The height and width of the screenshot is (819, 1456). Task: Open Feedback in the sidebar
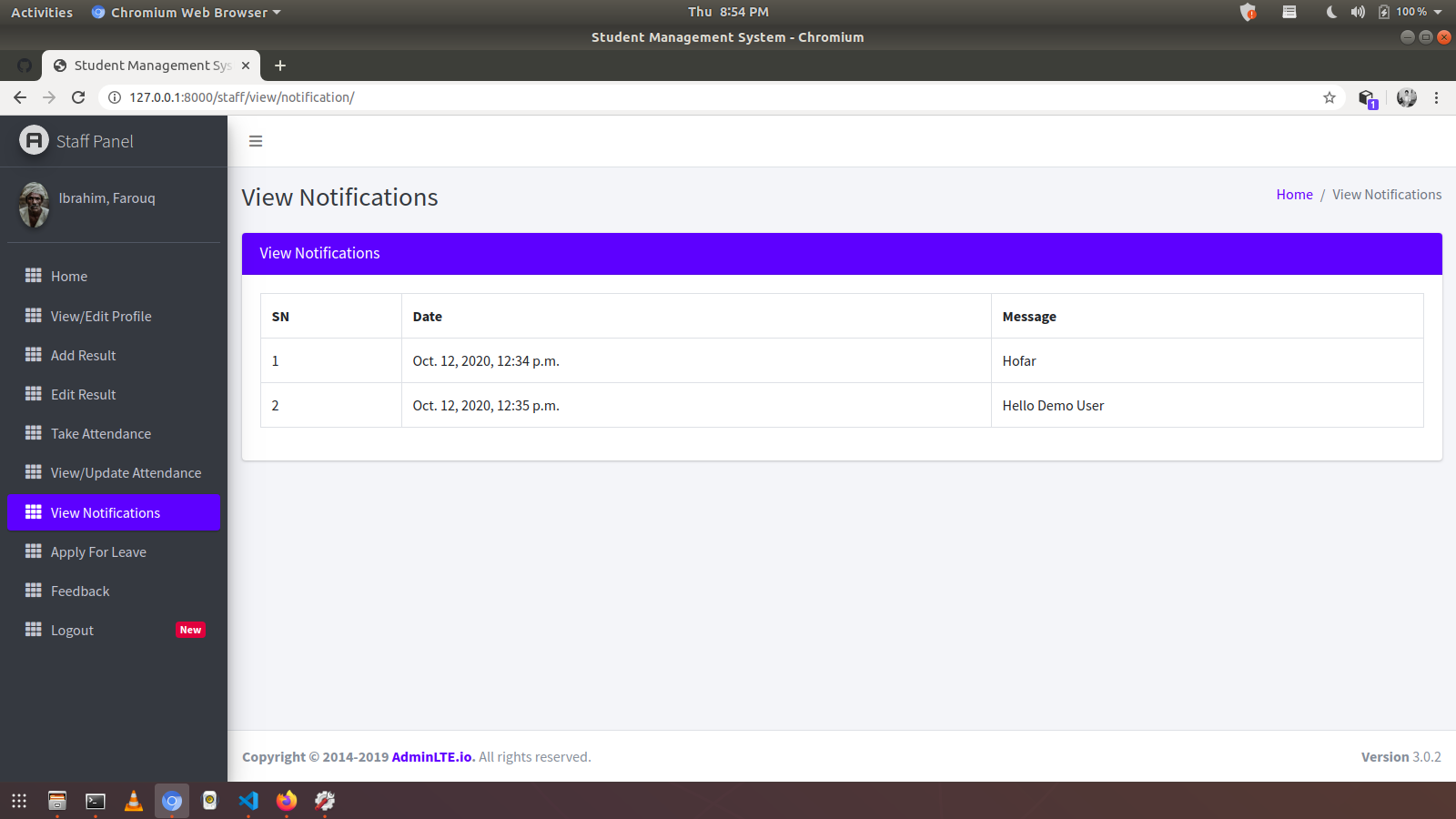tap(114, 591)
